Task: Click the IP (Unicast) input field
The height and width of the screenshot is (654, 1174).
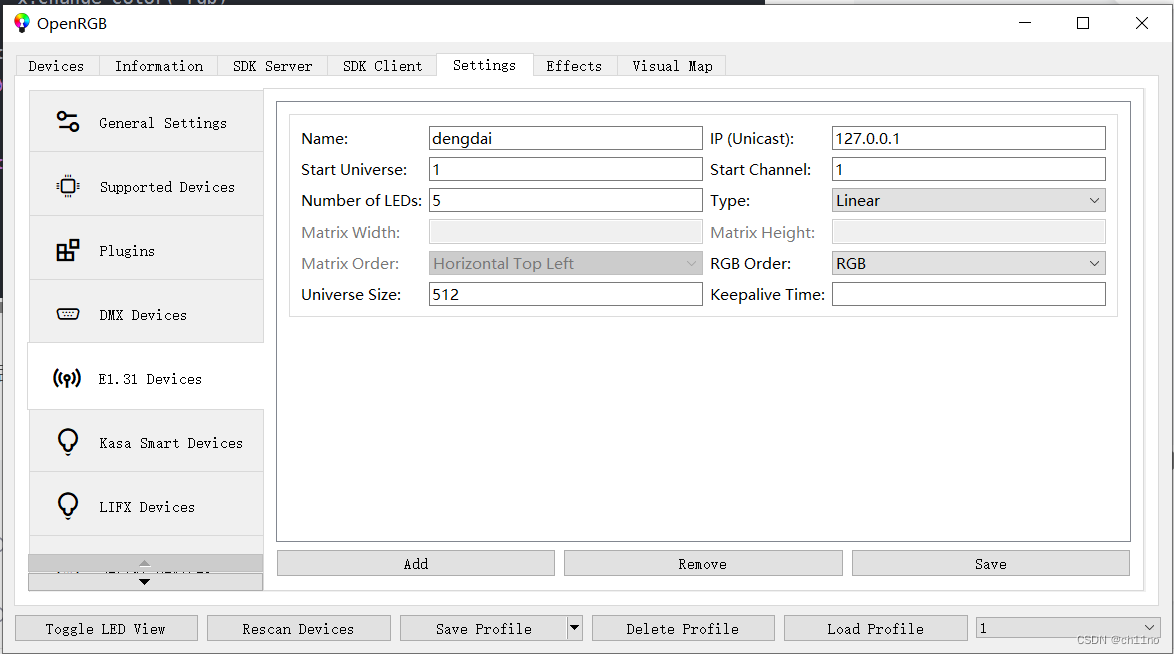Action: [968, 139]
